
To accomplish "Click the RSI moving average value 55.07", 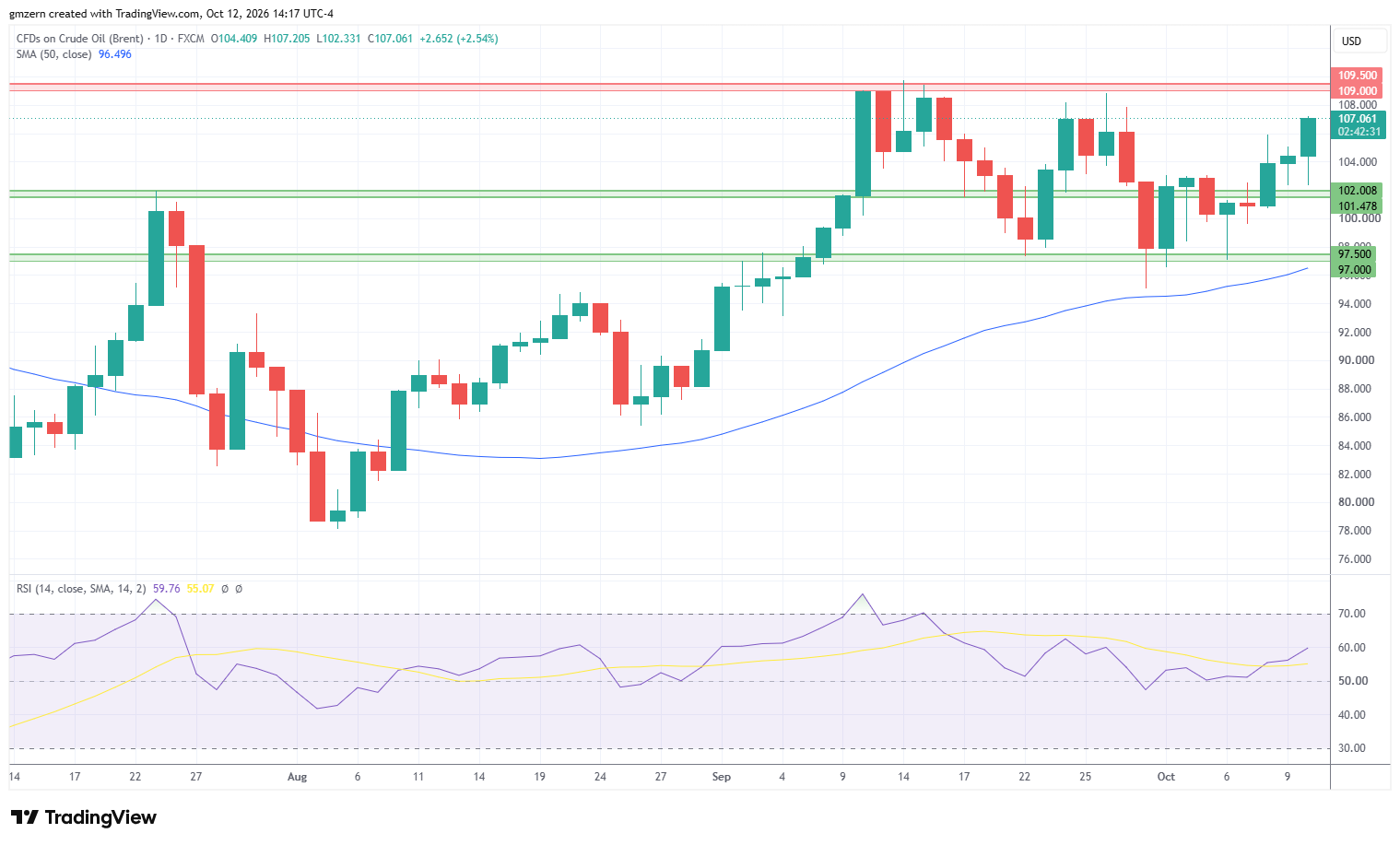I will point(200,589).
